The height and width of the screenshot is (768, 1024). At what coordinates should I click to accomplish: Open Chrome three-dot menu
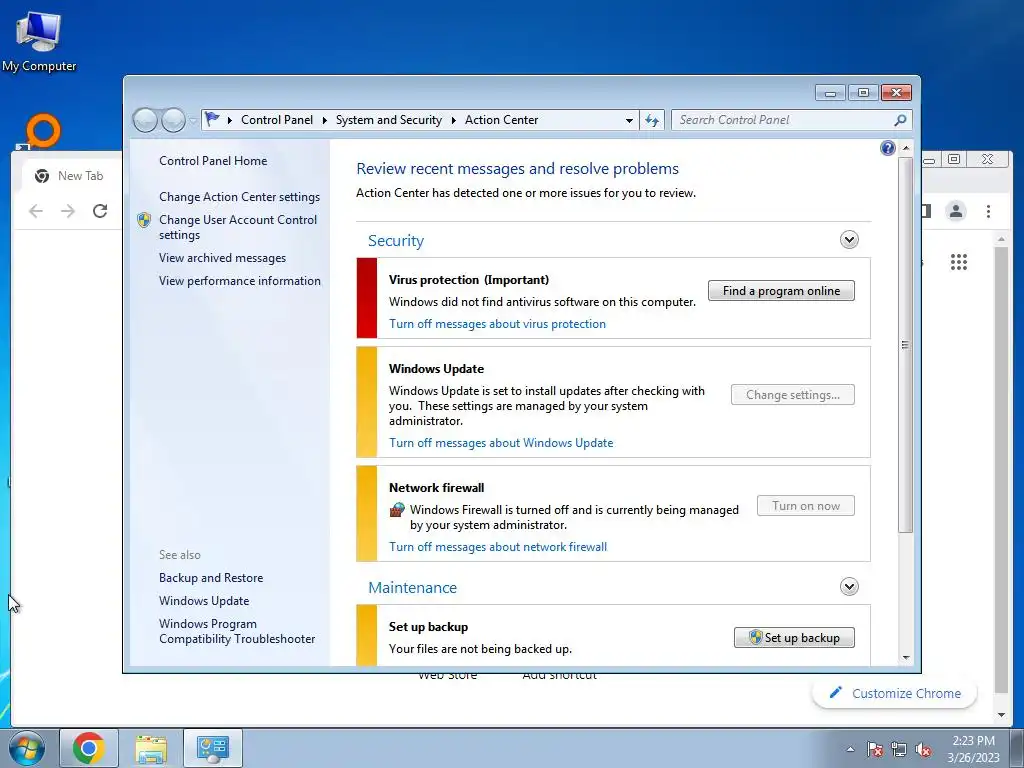click(x=988, y=211)
